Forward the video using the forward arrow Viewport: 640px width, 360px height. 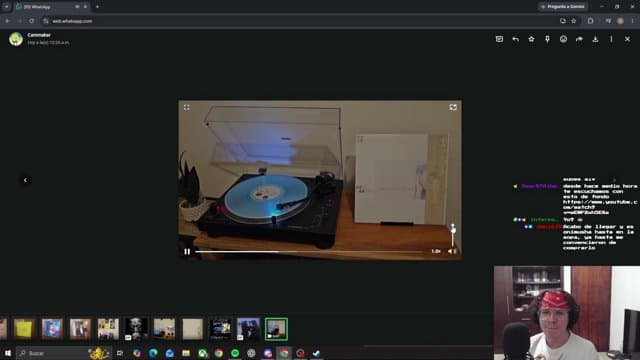tap(579, 39)
